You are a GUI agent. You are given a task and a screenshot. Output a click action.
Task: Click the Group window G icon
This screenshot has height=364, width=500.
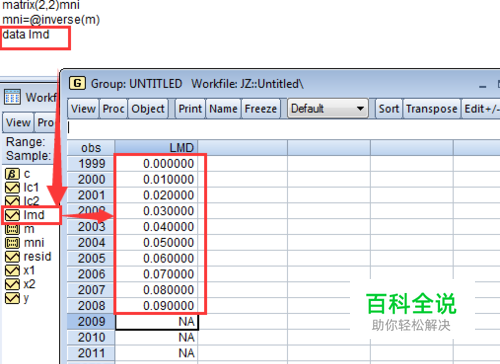[x=77, y=83]
